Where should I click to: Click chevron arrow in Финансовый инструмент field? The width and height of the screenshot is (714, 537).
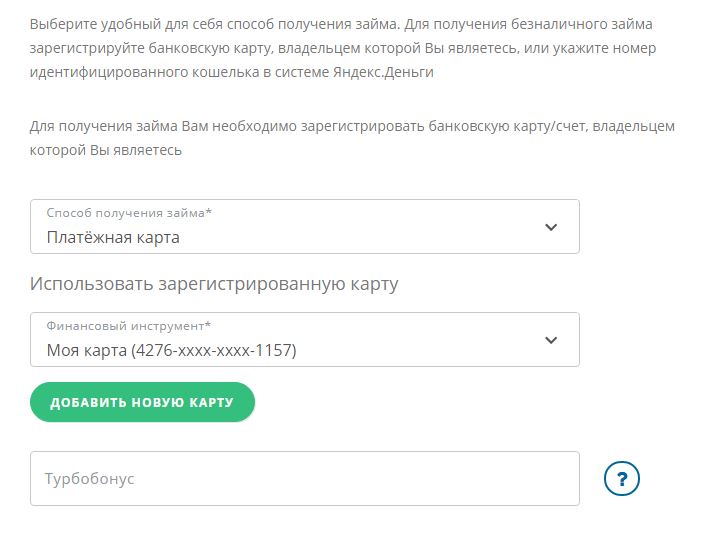(551, 340)
